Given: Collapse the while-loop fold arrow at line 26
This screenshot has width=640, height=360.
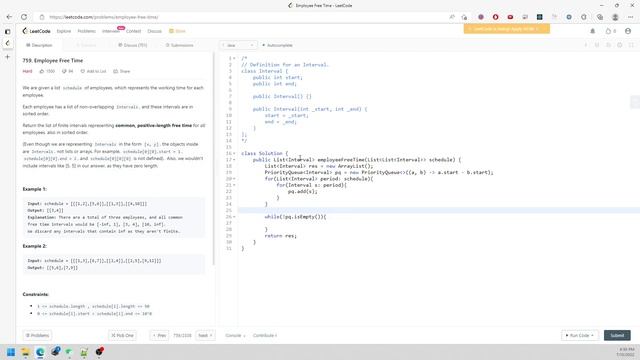Looking at the screenshot, I should click(234, 217).
